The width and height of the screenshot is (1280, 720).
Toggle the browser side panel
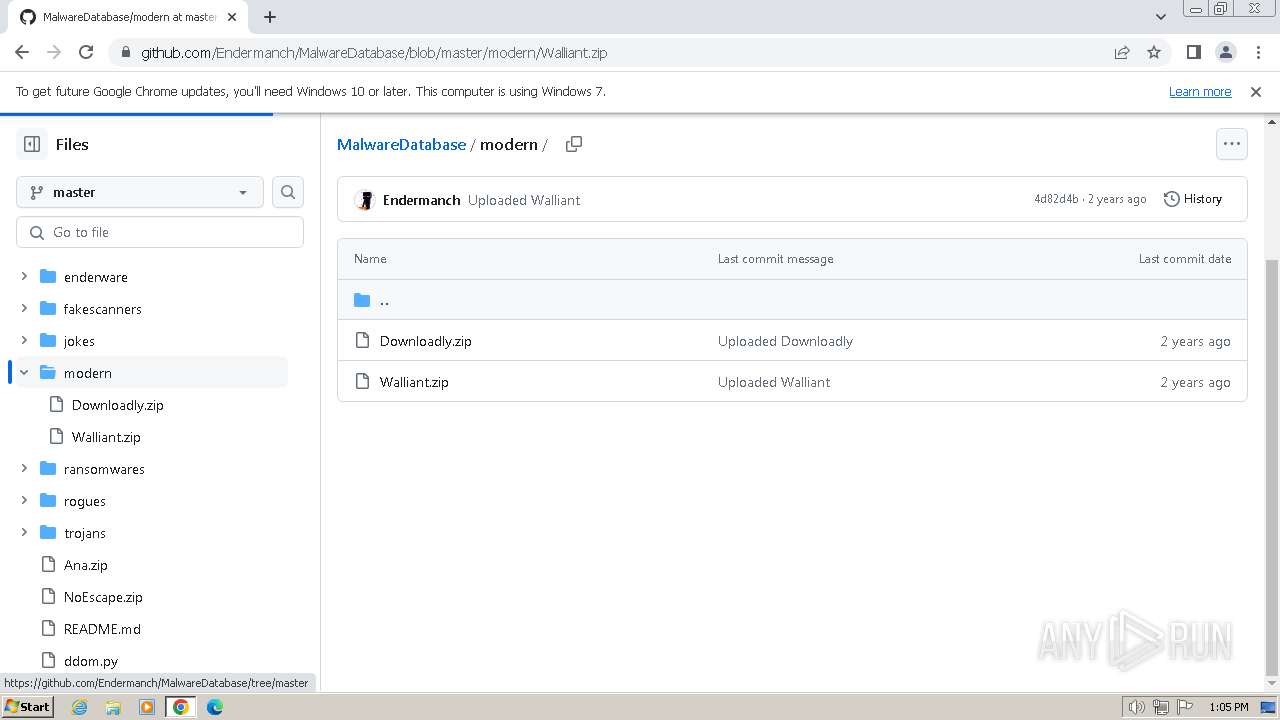point(1193,53)
